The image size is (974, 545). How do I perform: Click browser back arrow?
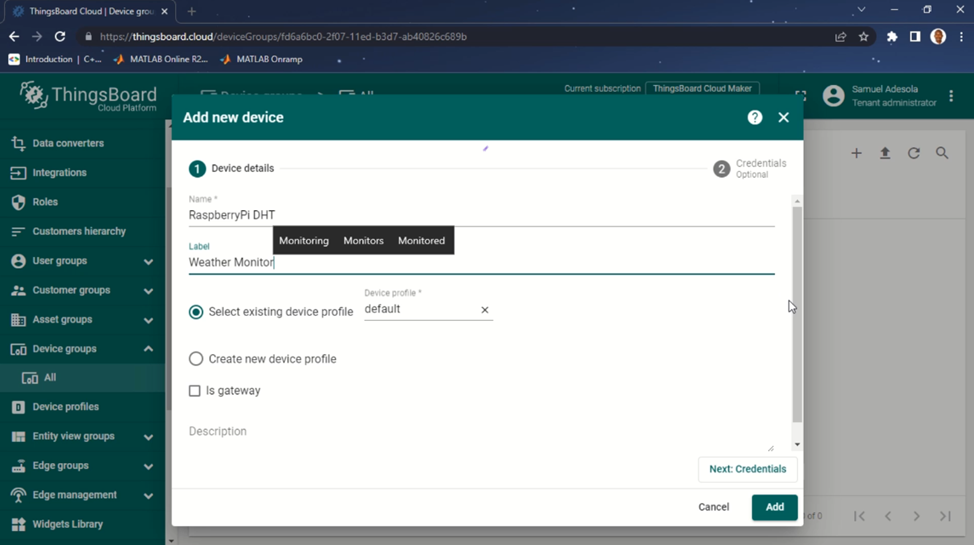tap(14, 37)
